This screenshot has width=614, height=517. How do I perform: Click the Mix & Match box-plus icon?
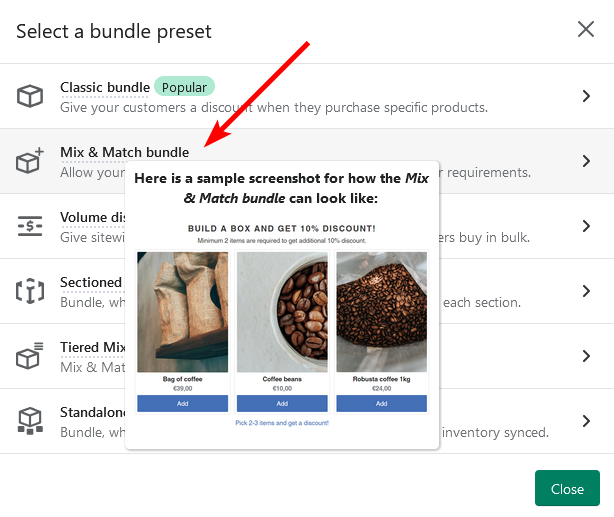pos(30,160)
